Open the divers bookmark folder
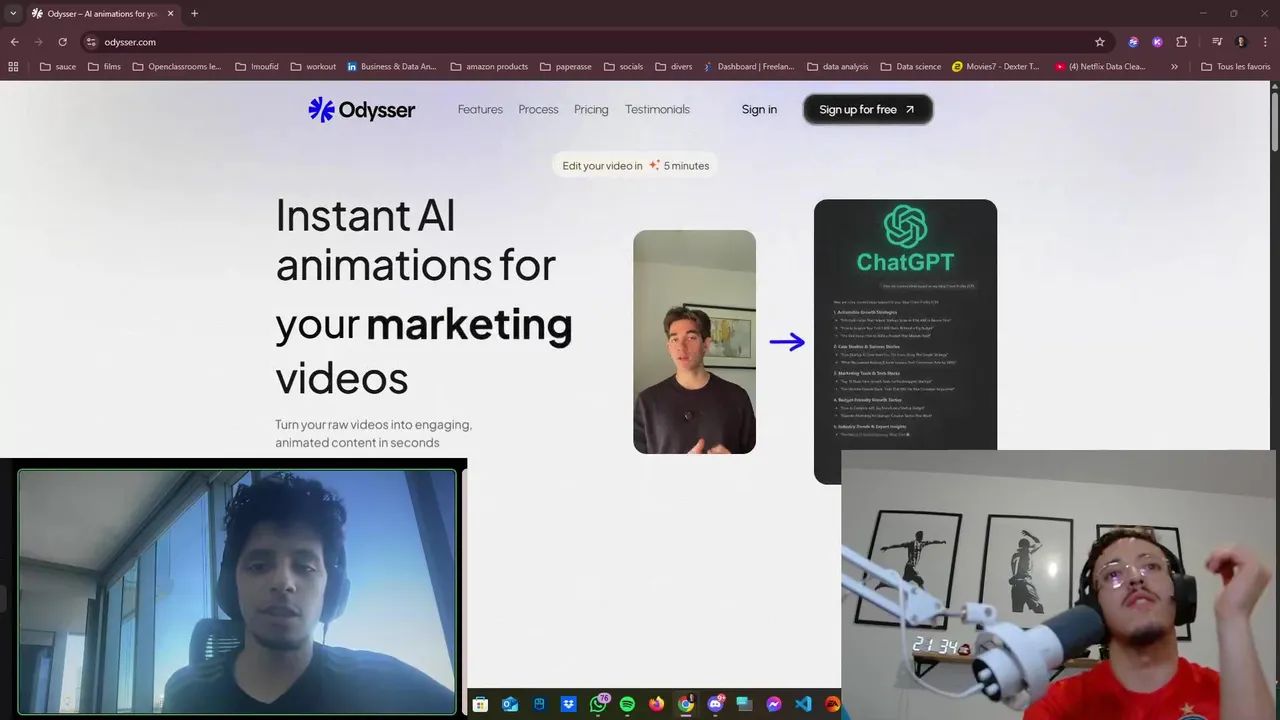1280x720 pixels. pyautogui.click(x=674, y=67)
